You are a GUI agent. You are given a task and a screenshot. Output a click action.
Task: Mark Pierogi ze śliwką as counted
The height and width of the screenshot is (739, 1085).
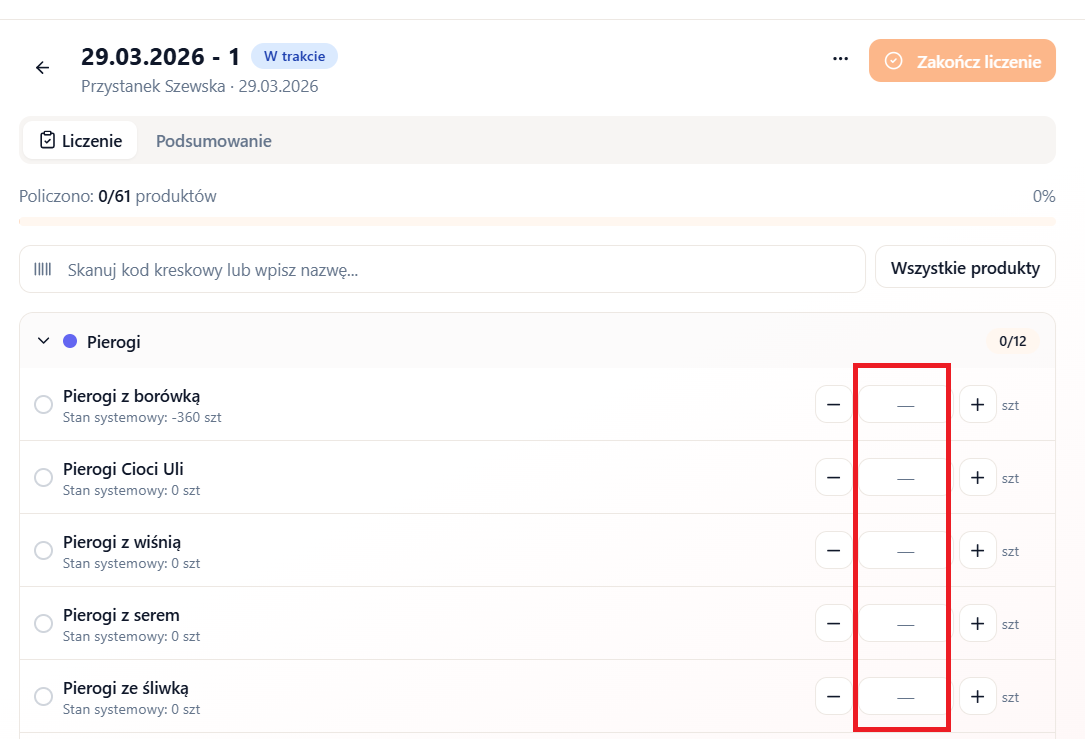[44, 697]
